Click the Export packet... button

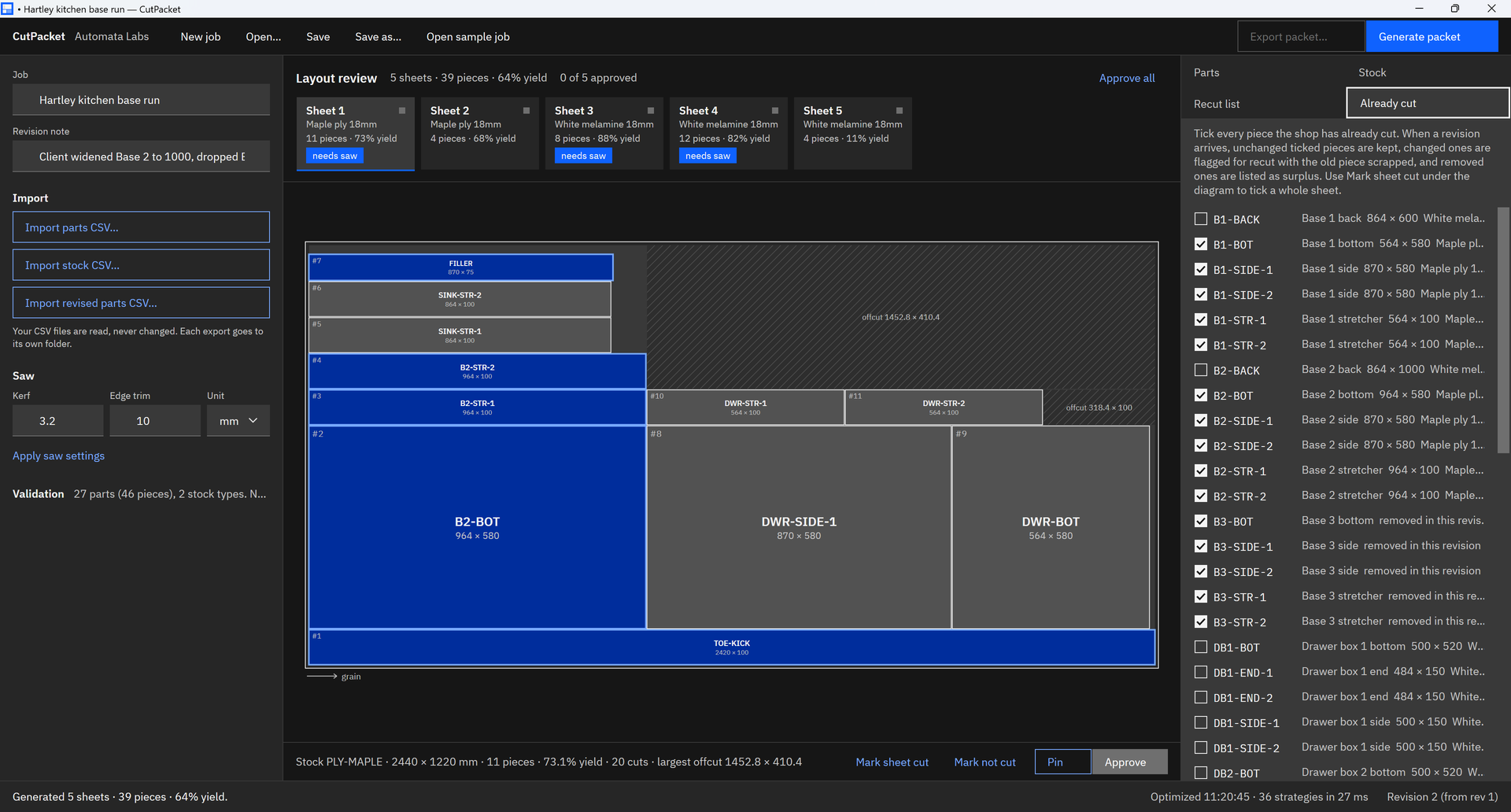tap(1302, 37)
